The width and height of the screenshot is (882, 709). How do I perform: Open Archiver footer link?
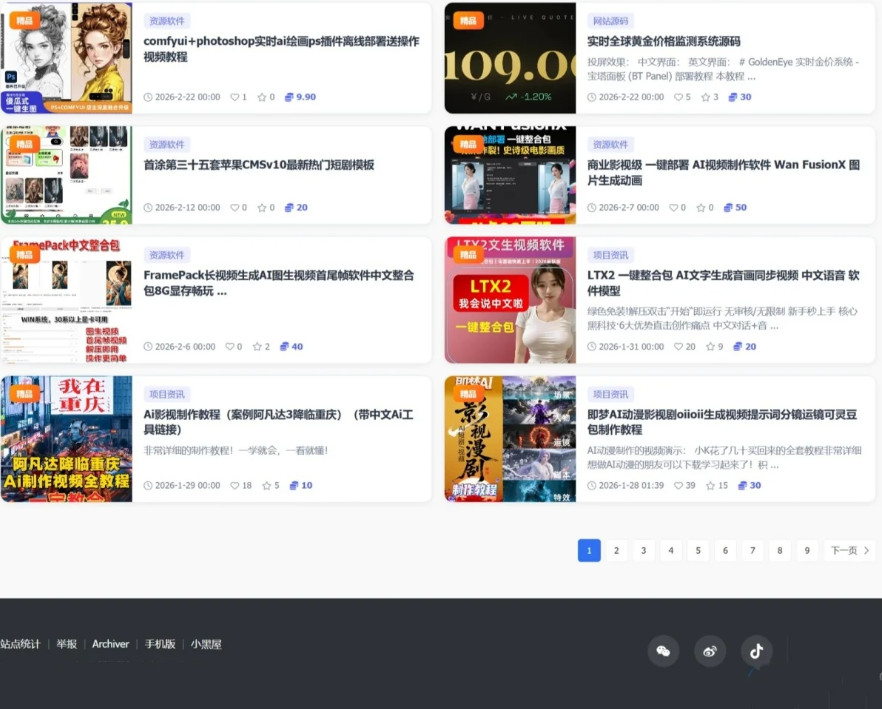coord(110,644)
